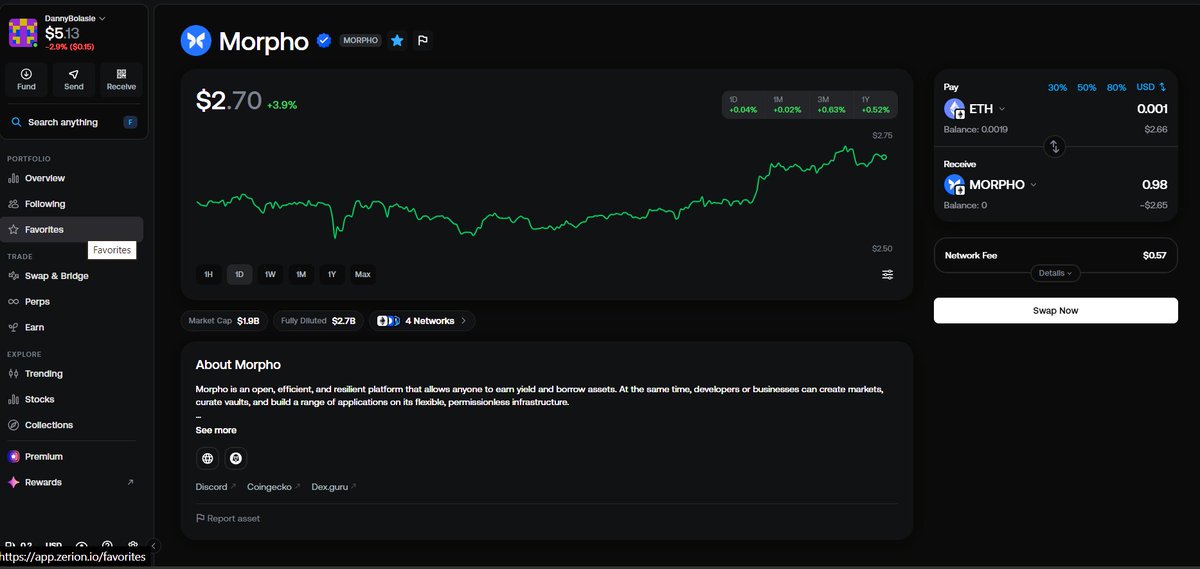The height and width of the screenshot is (569, 1200).
Task: Edit the 0.001 pay amount field
Action: pyautogui.click(x=1152, y=109)
